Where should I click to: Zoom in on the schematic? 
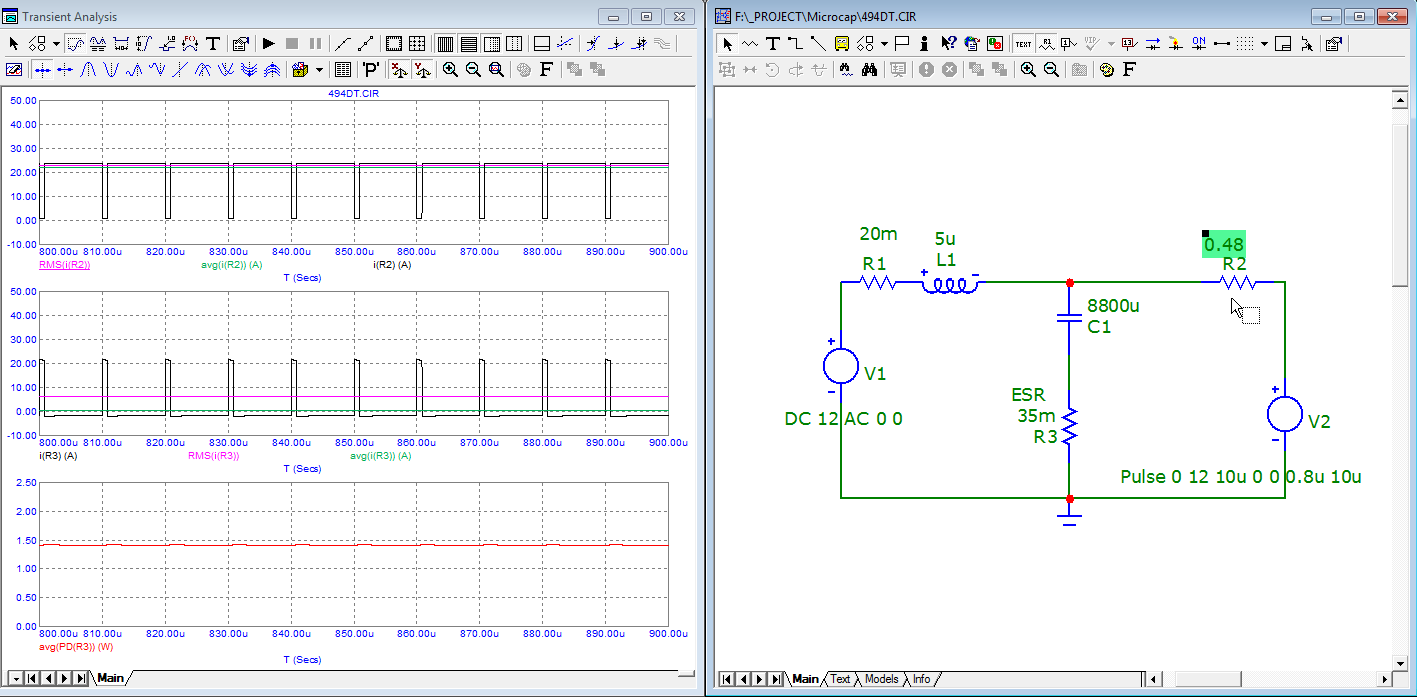coord(1028,70)
